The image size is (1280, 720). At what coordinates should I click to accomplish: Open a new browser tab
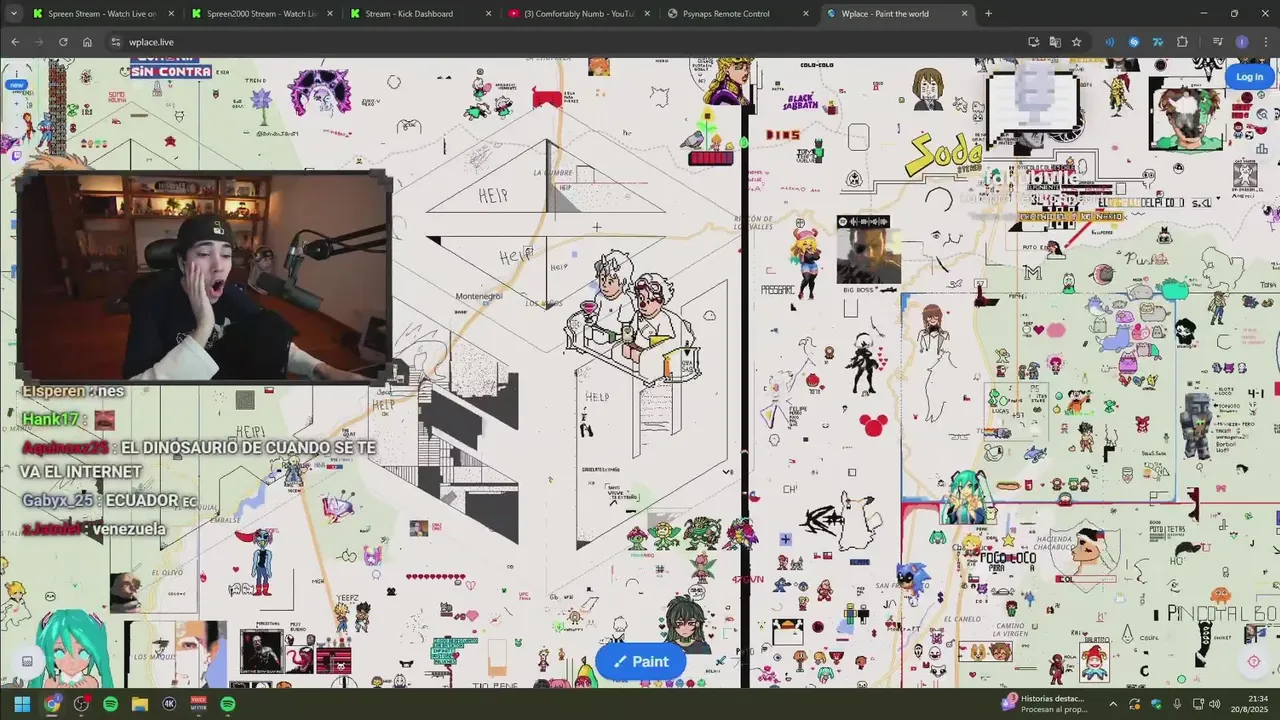[988, 14]
